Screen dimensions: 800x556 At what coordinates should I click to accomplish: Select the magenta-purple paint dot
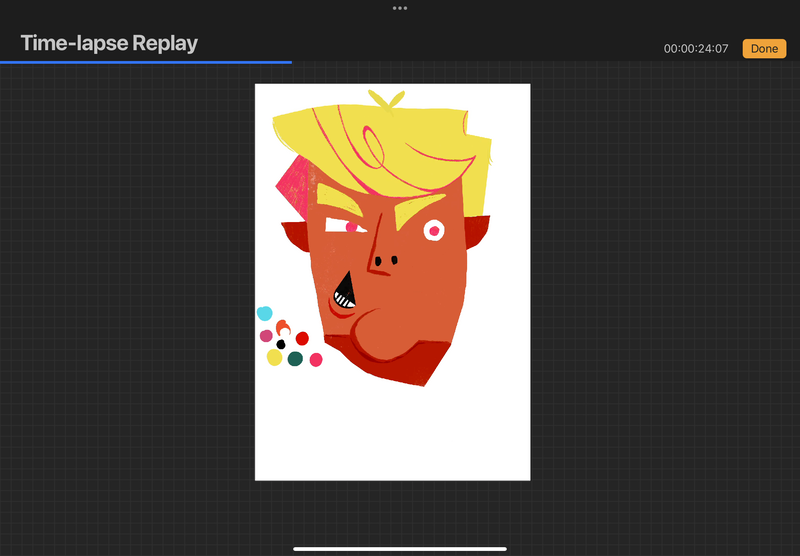[266, 336]
